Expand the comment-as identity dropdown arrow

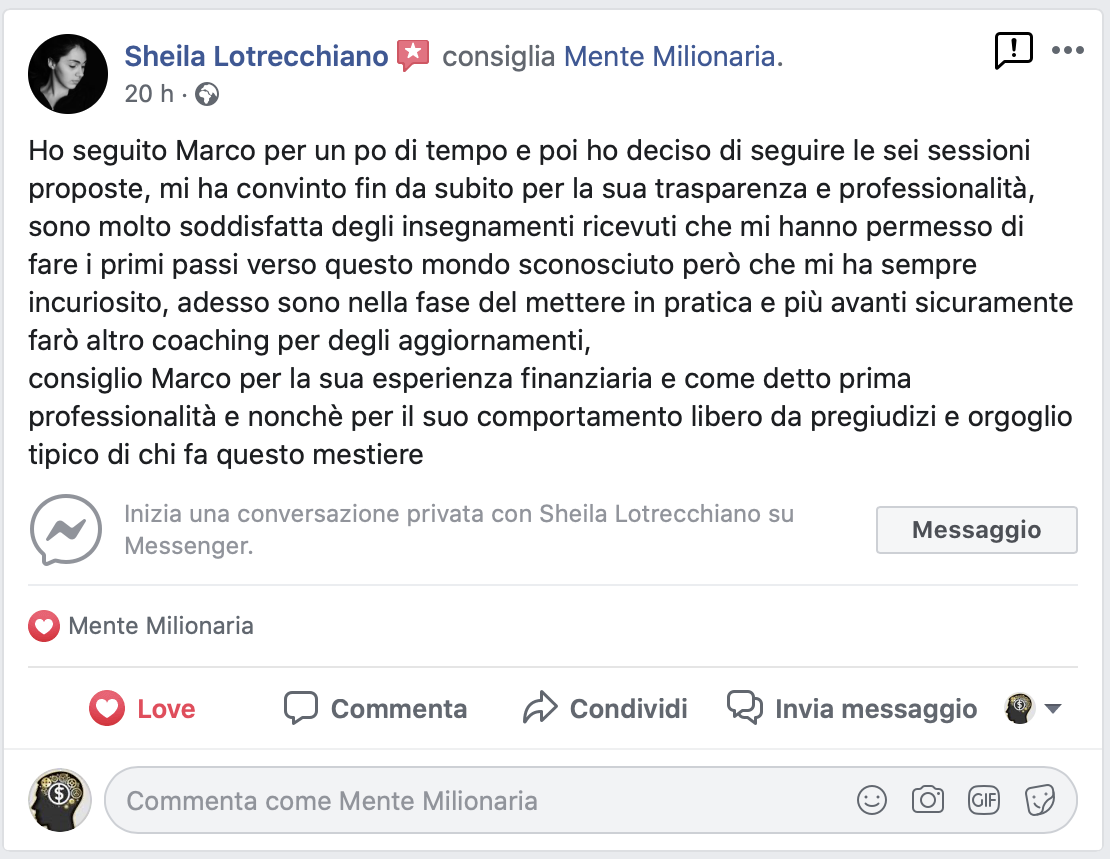1052,709
